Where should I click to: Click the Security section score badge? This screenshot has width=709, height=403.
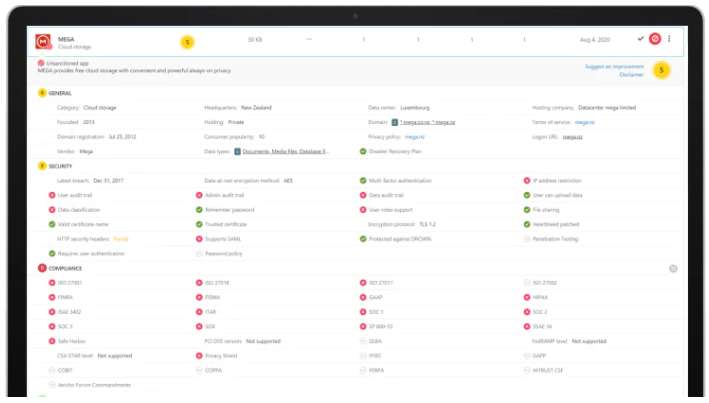pos(42,166)
